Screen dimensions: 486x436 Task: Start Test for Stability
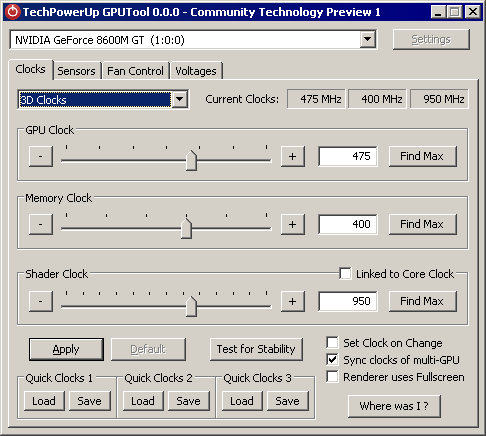pos(256,349)
